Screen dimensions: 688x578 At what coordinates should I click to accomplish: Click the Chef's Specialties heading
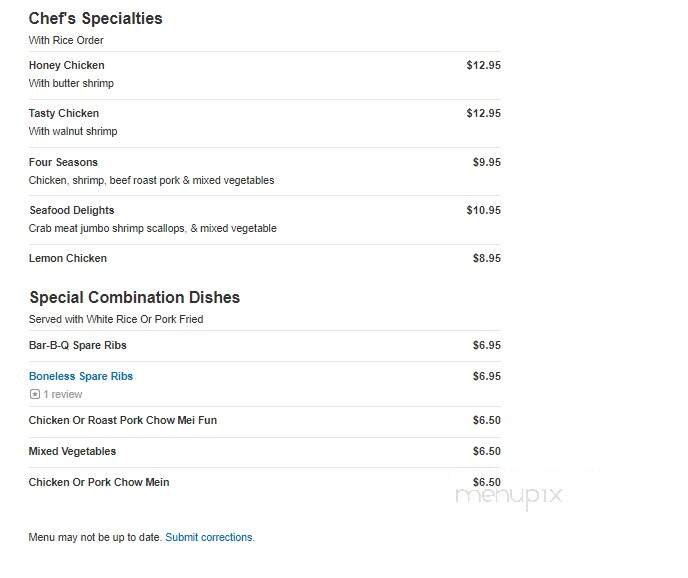pyautogui.click(x=95, y=18)
